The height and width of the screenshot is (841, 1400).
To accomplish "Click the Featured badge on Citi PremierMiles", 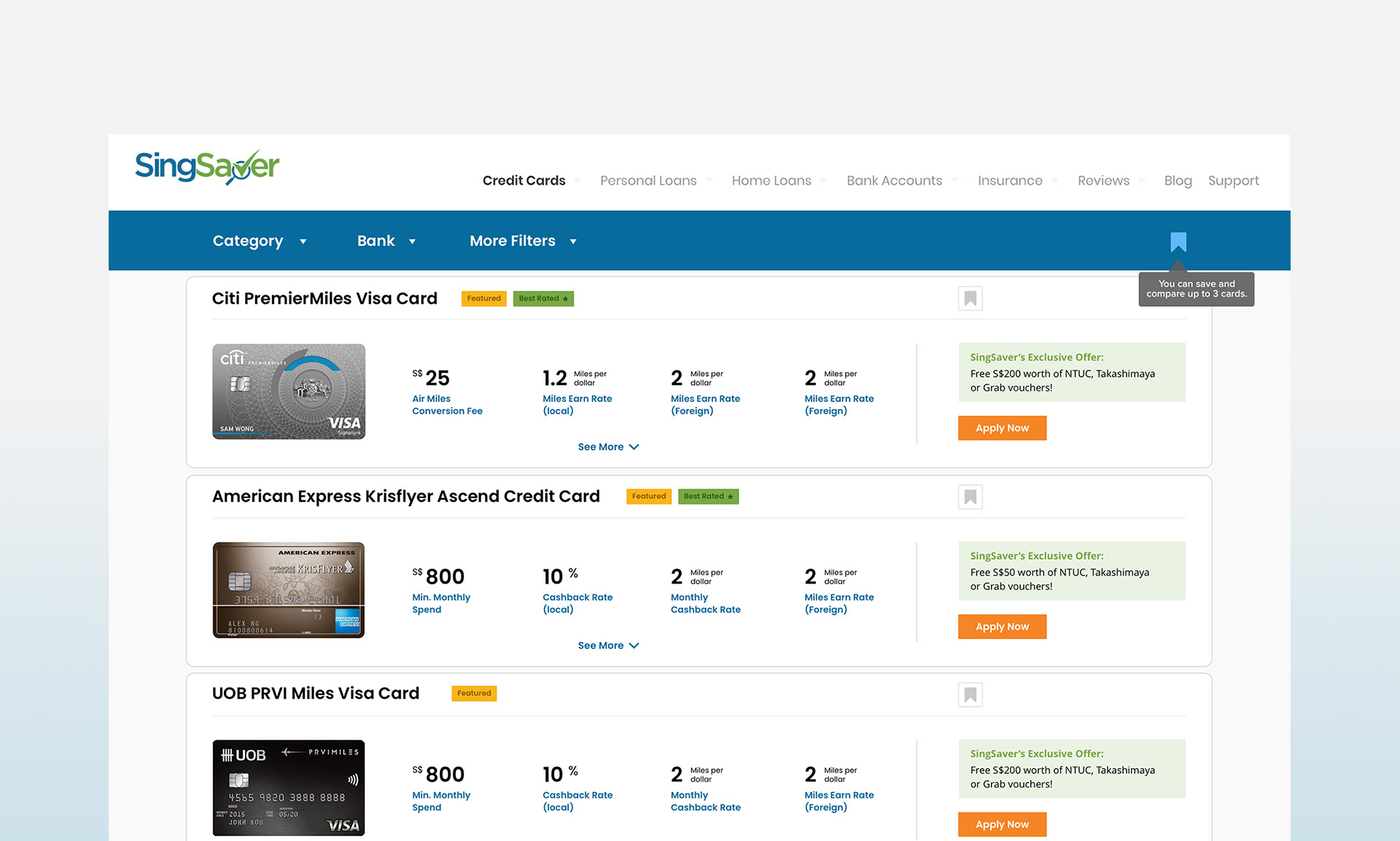I will (x=484, y=298).
